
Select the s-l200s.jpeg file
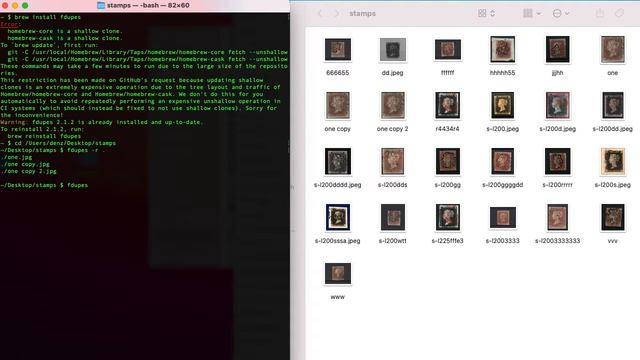613,161
